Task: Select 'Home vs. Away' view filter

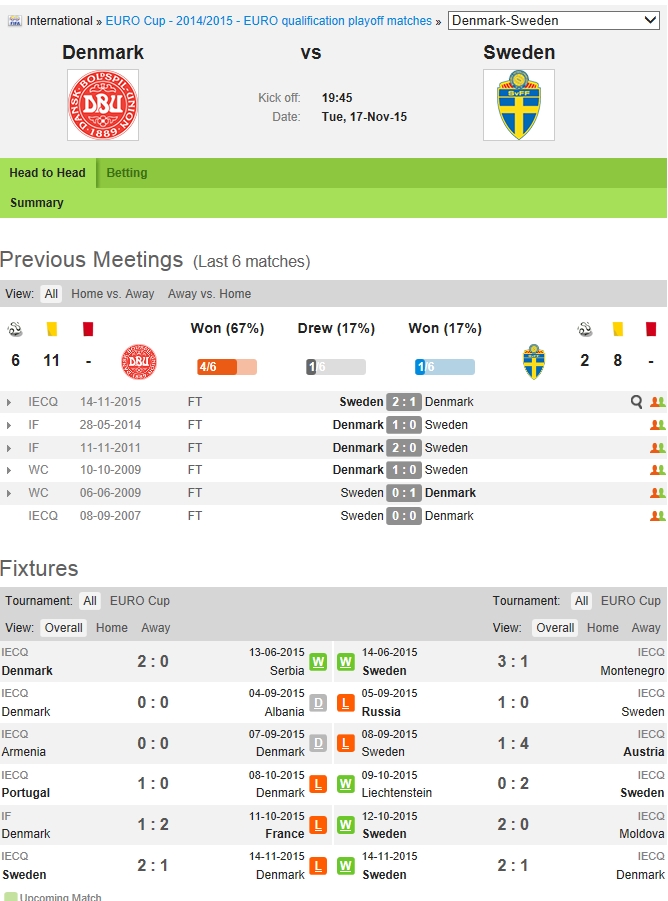Action: (112, 294)
